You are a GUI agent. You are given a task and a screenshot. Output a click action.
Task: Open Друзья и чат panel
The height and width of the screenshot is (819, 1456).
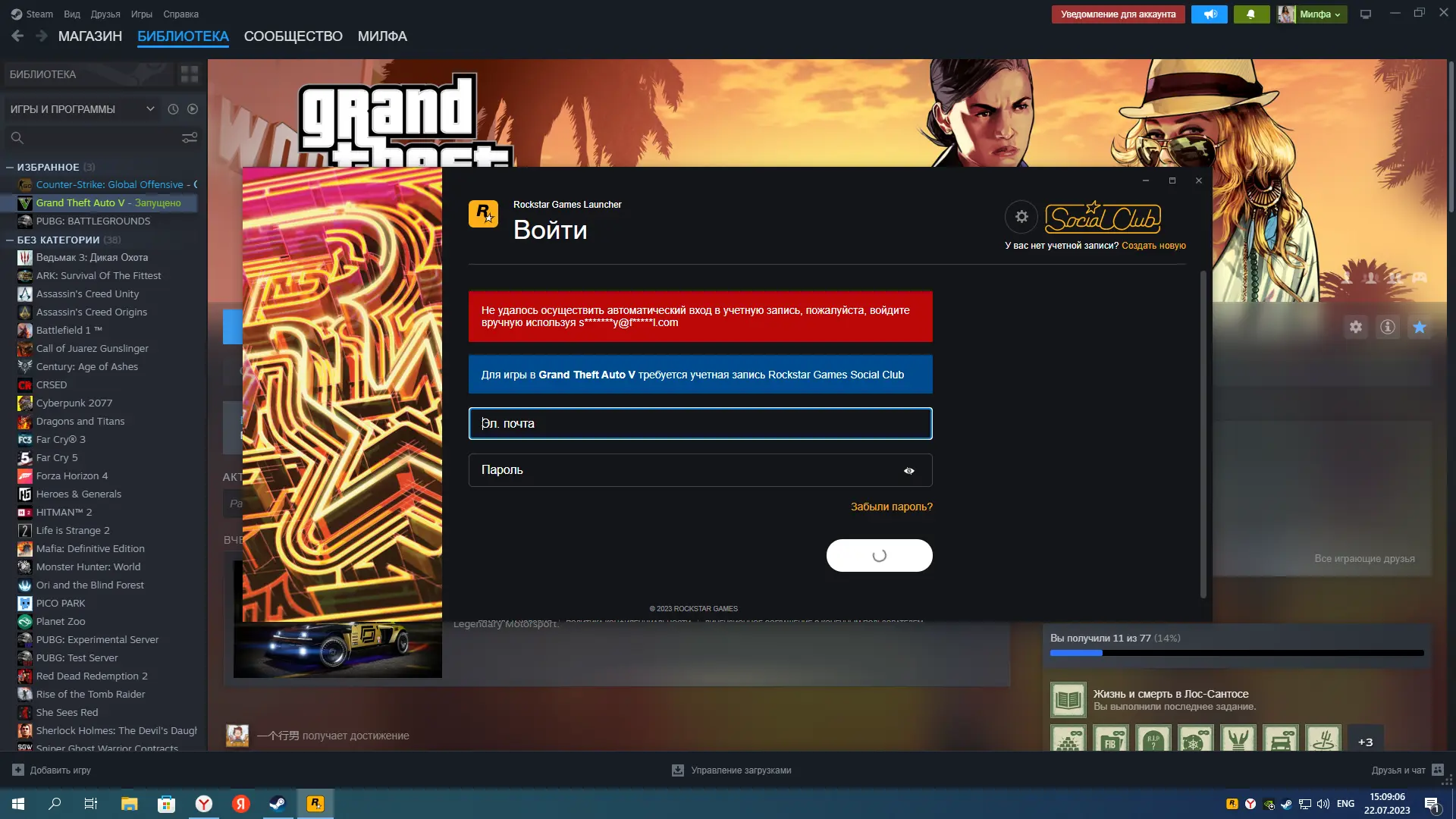(1407, 770)
